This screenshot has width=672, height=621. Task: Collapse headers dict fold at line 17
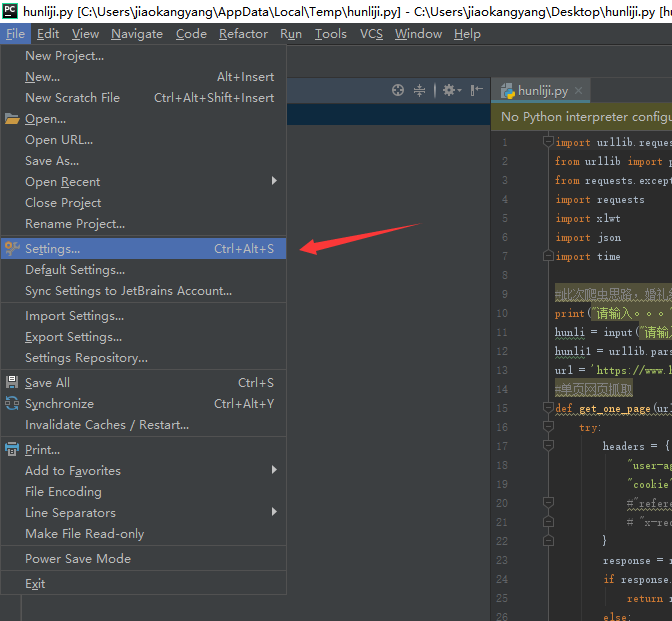pyautogui.click(x=548, y=446)
